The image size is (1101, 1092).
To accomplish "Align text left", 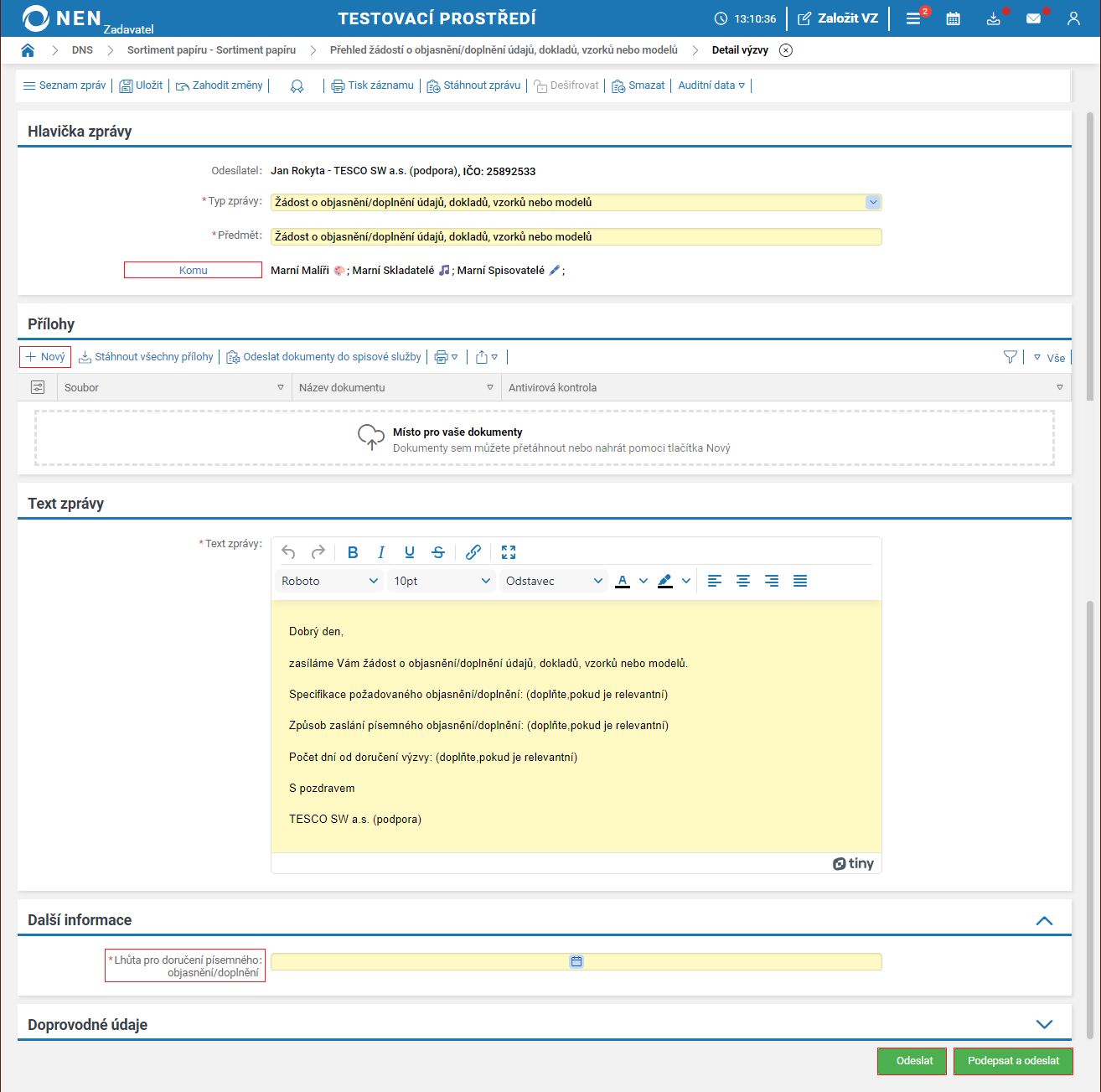I will tap(715, 581).
